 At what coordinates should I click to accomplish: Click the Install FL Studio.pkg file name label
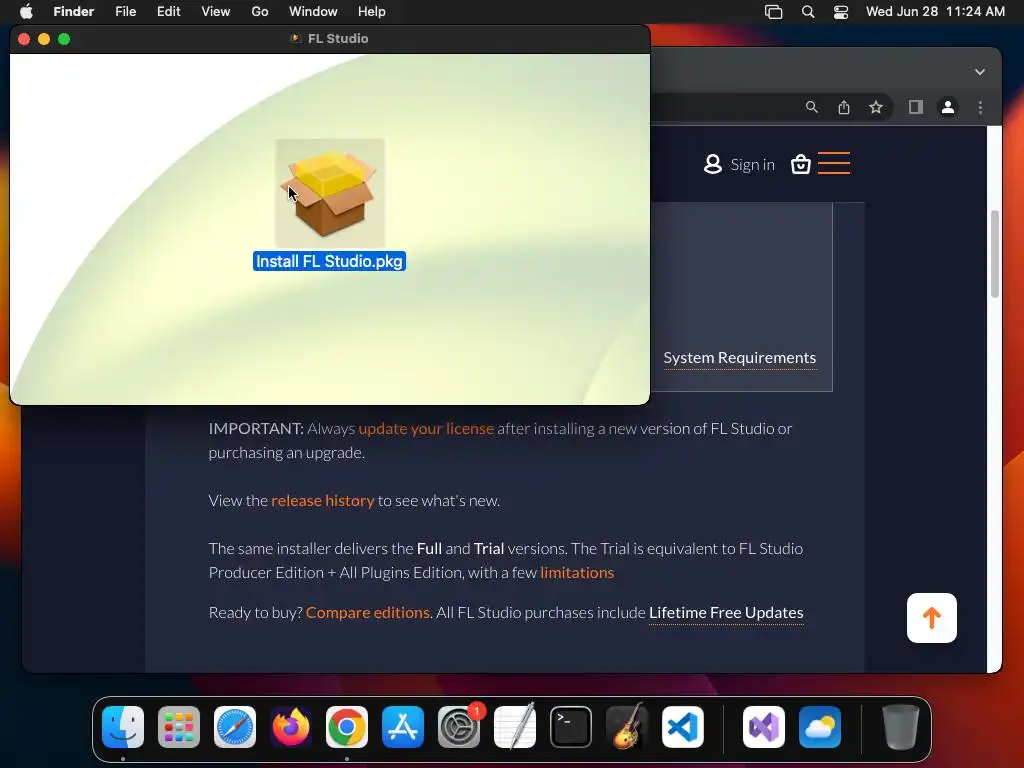(x=329, y=261)
